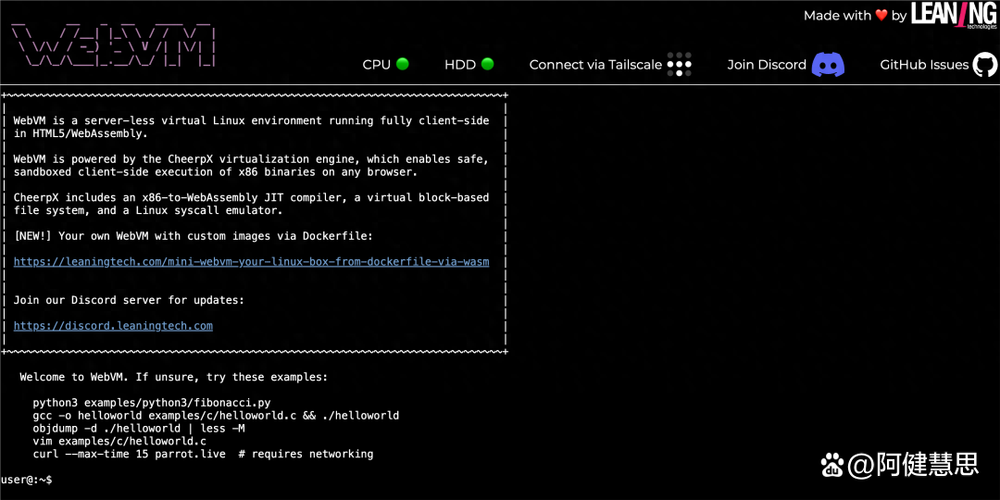Click the GitHub octocat icon
1000x500 pixels.
[x=985, y=64]
